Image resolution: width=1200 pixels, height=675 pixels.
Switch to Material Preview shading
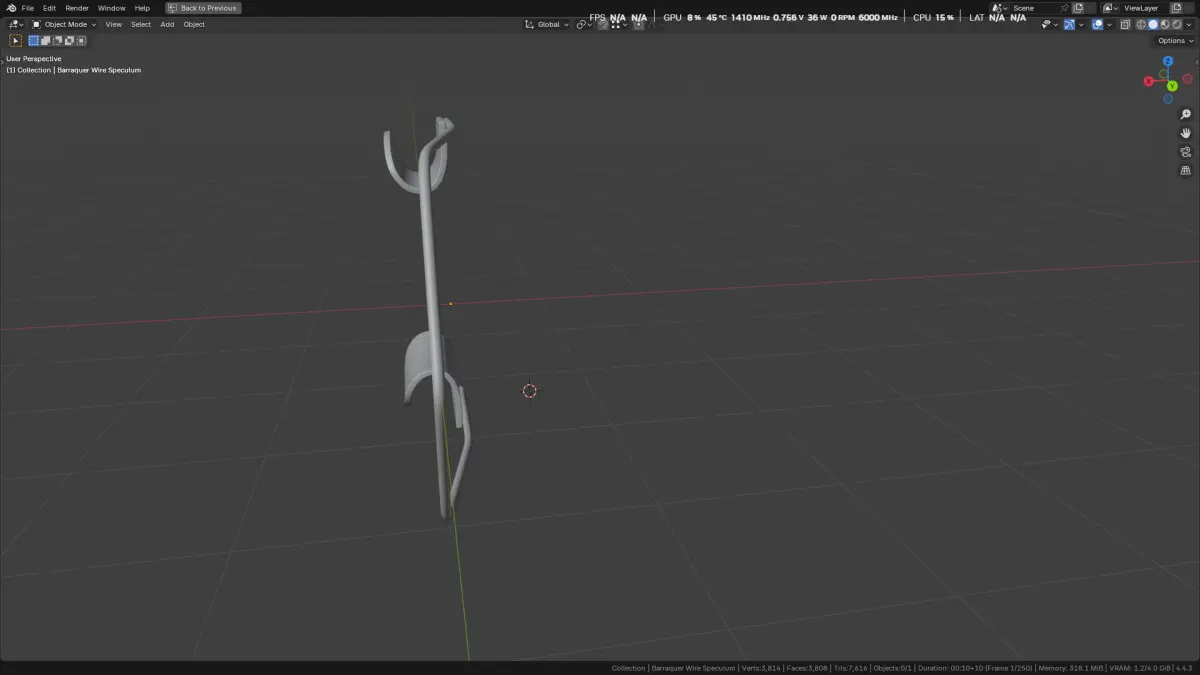click(1165, 24)
